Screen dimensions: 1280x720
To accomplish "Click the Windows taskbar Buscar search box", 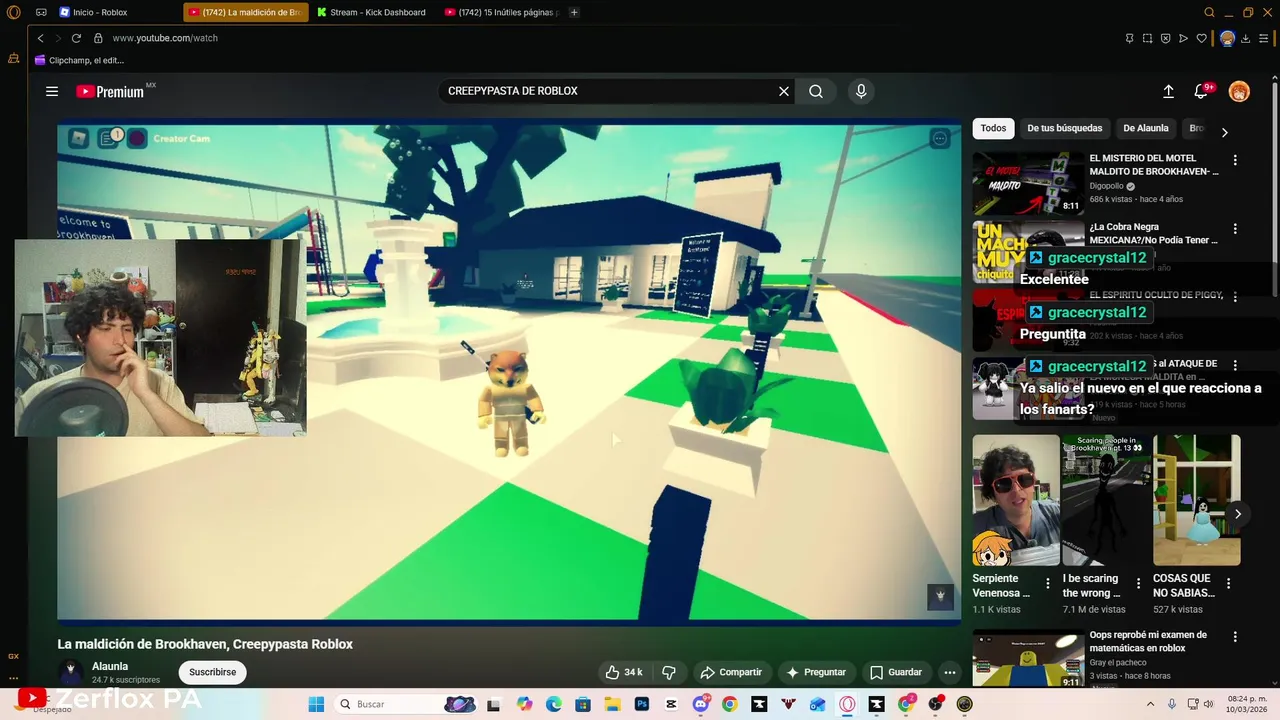I will (407, 704).
